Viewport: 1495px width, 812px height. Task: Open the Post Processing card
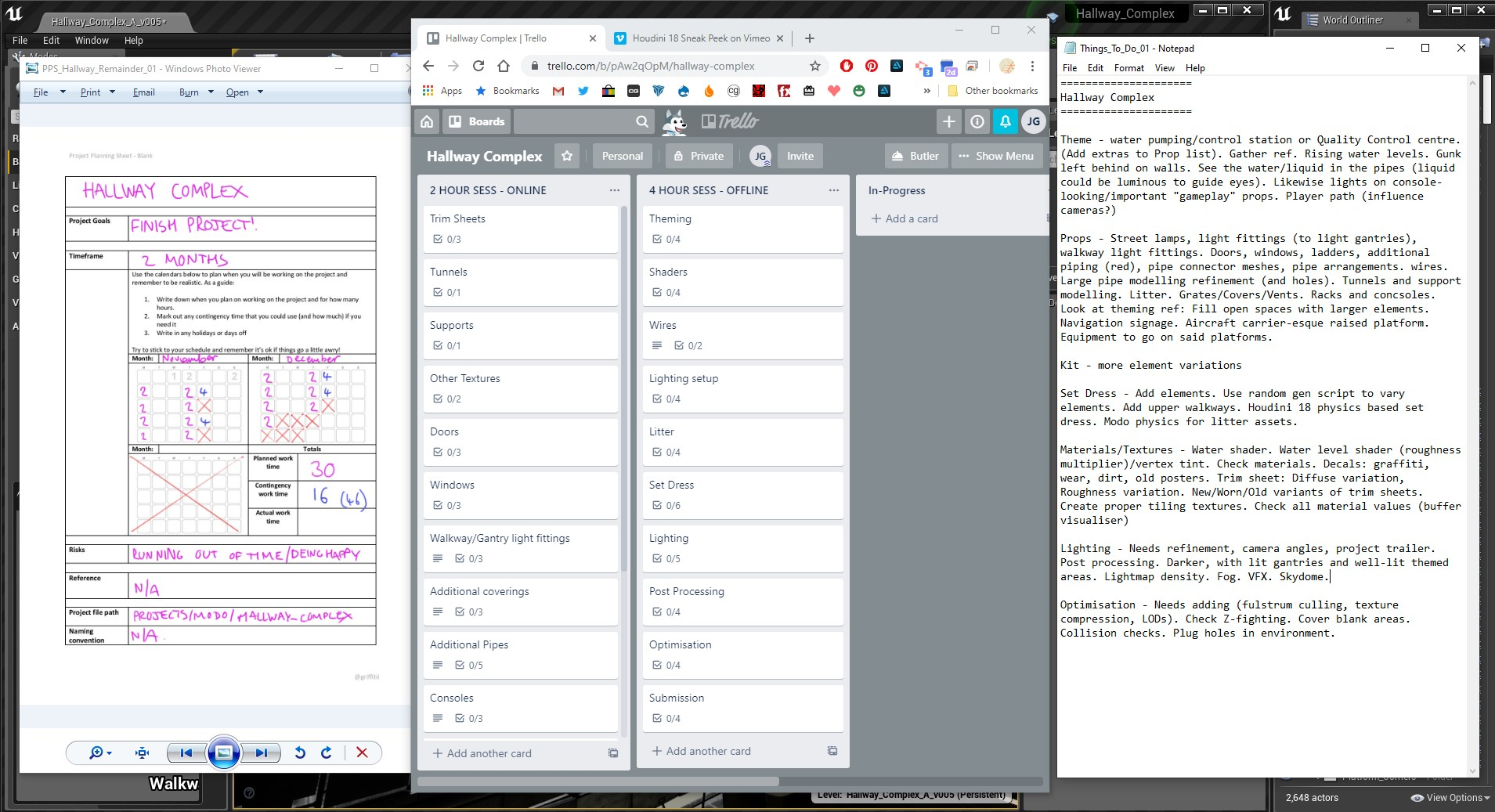(x=742, y=601)
